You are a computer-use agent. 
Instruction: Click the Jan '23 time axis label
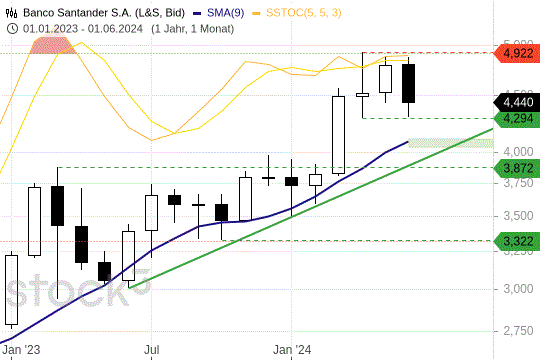pyautogui.click(x=21, y=350)
